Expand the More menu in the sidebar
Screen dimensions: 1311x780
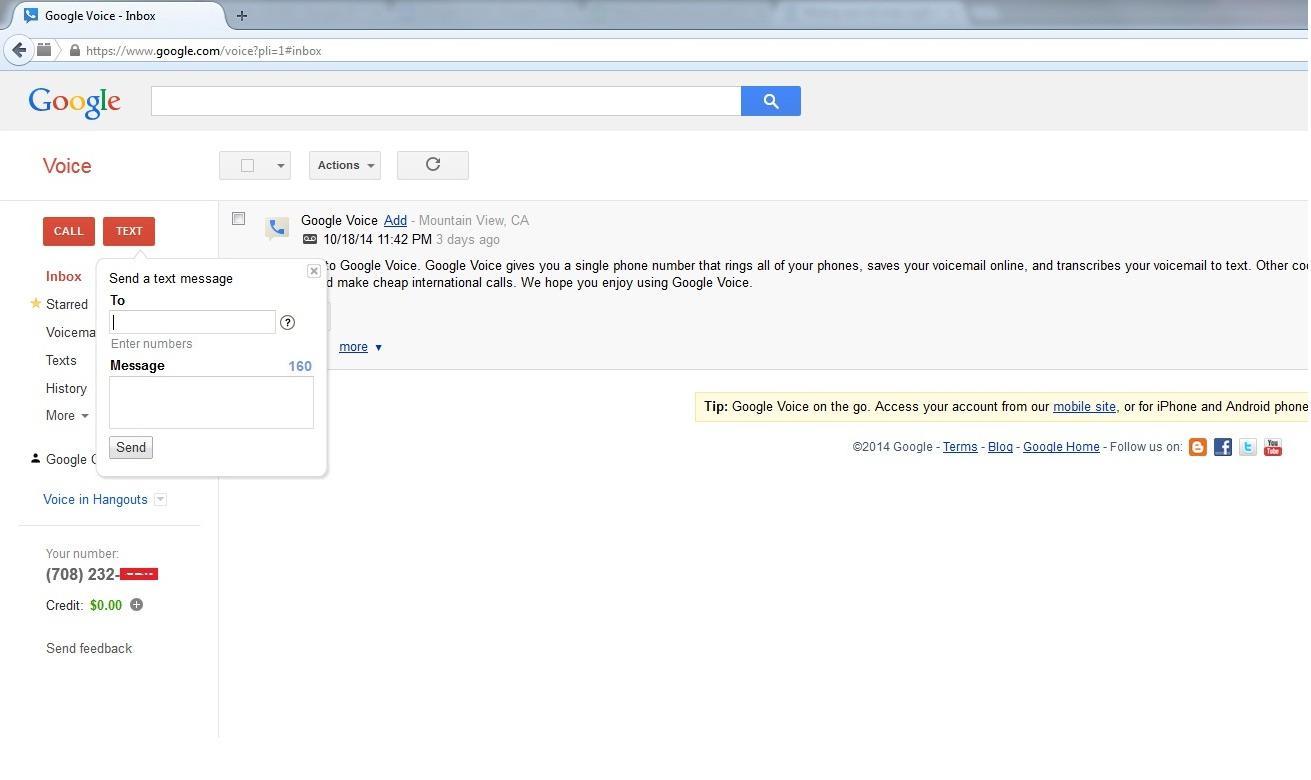pyautogui.click(x=66, y=415)
